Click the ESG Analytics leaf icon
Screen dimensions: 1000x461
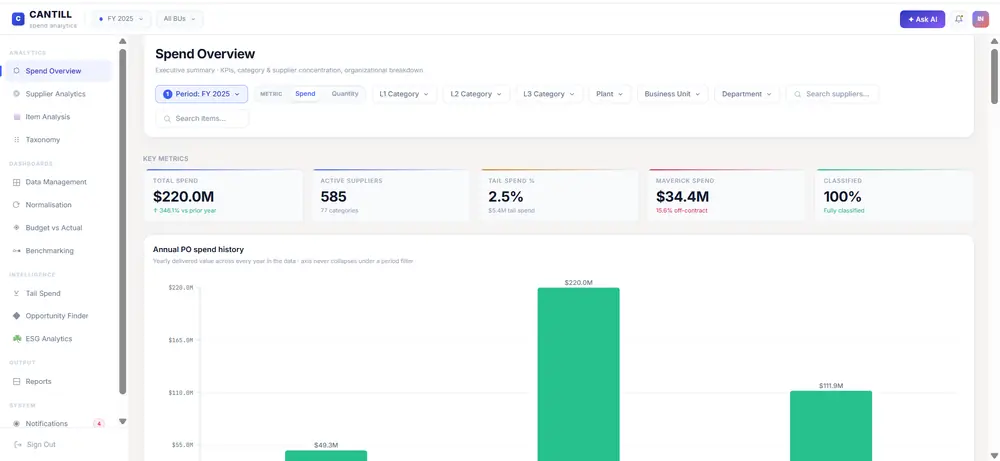17,339
